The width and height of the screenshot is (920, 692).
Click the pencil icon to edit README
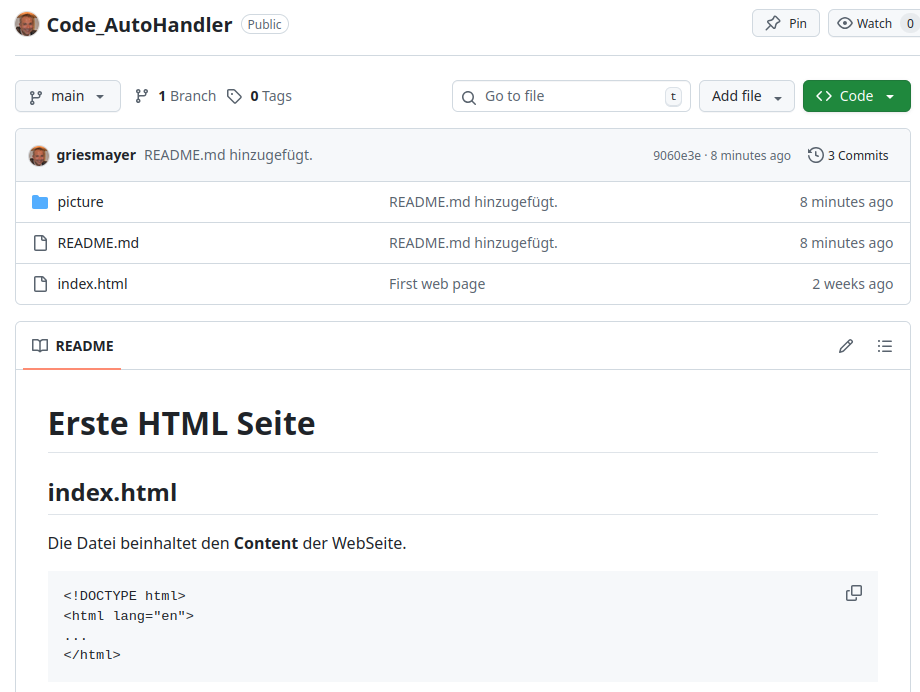[x=846, y=346]
